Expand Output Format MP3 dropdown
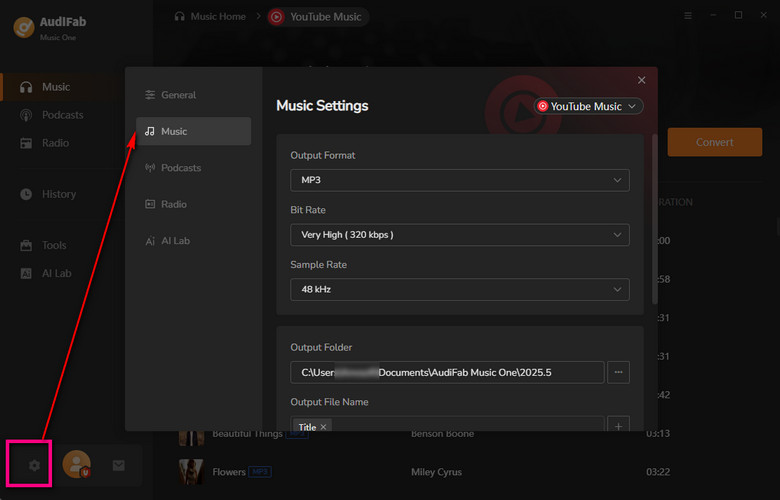This screenshot has width=780, height=500. (x=460, y=180)
